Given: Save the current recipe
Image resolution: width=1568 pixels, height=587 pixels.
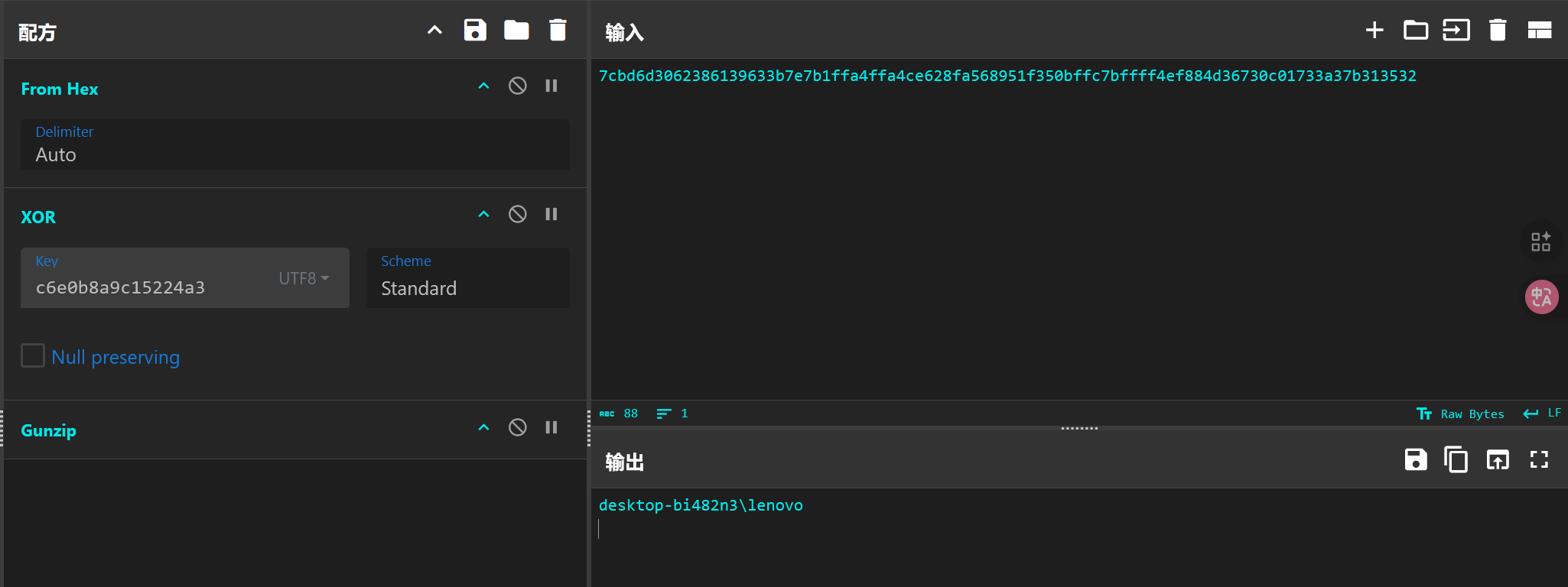Looking at the screenshot, I should [475, 31].
